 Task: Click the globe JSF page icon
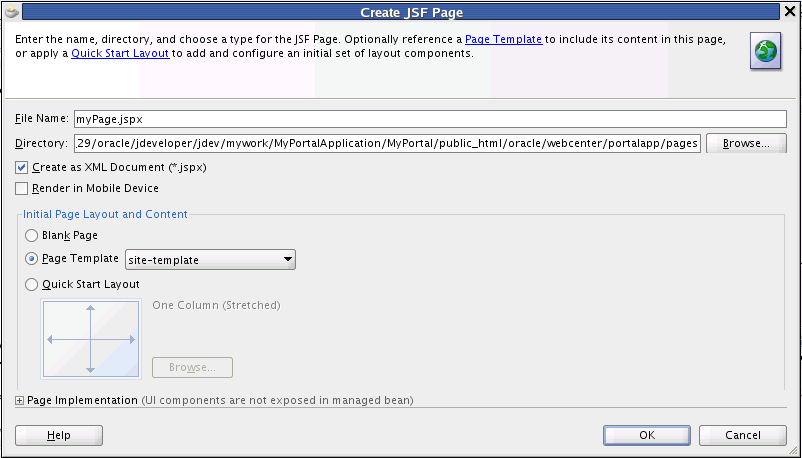(766, 51)
